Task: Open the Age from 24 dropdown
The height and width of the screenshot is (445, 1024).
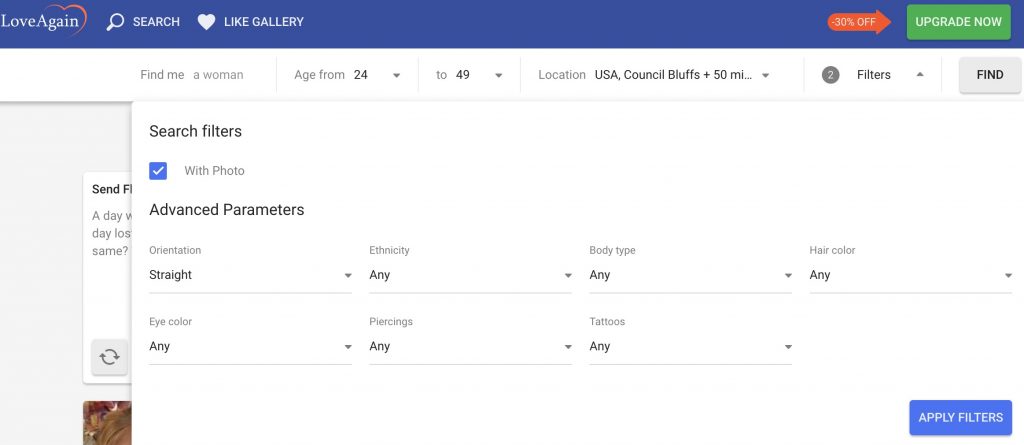Action: click(x=347, y=75)
